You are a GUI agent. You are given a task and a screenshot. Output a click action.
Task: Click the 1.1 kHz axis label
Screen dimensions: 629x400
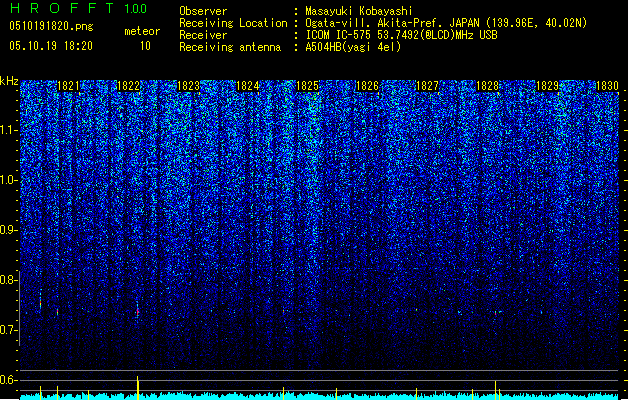tap(8, 130)
